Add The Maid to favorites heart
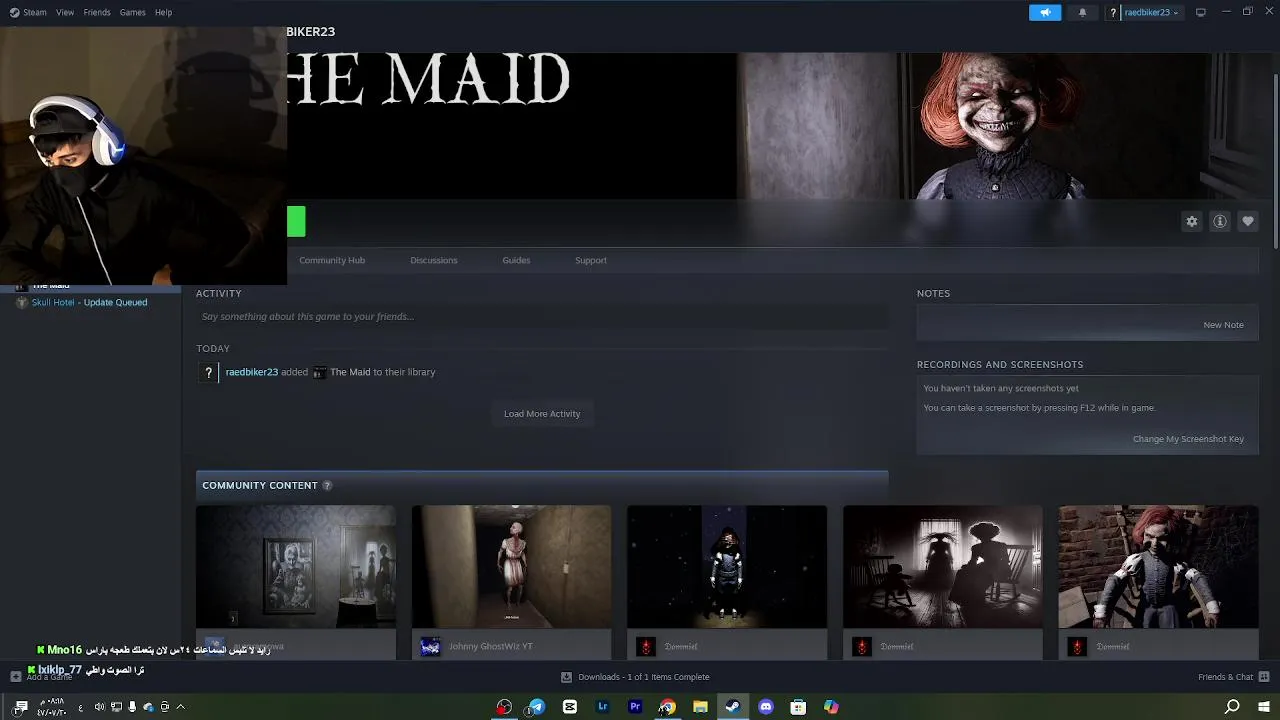 click(1248, 221)
